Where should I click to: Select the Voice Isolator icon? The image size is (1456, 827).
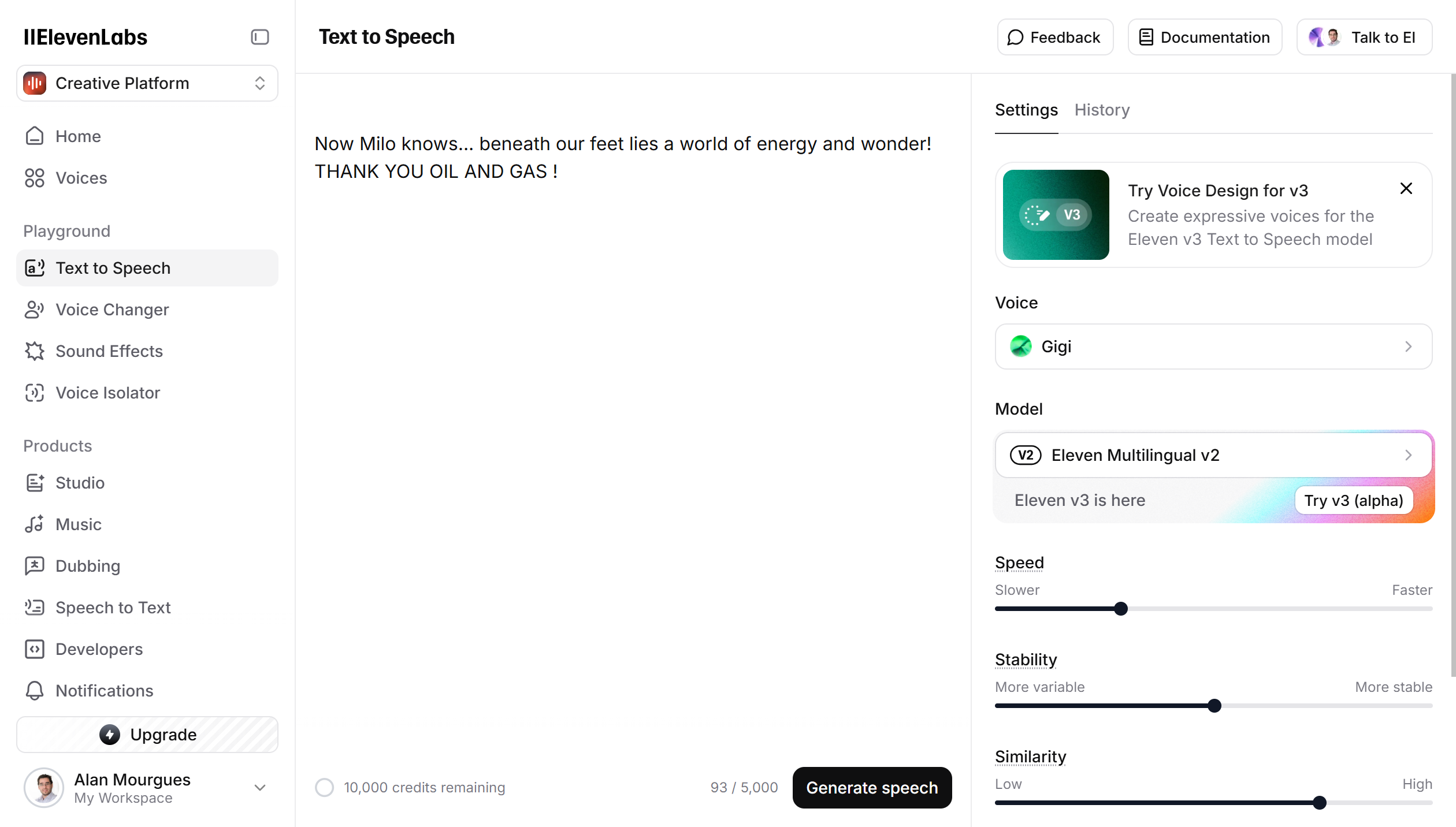pyautogui.click(x=35, y=393)
